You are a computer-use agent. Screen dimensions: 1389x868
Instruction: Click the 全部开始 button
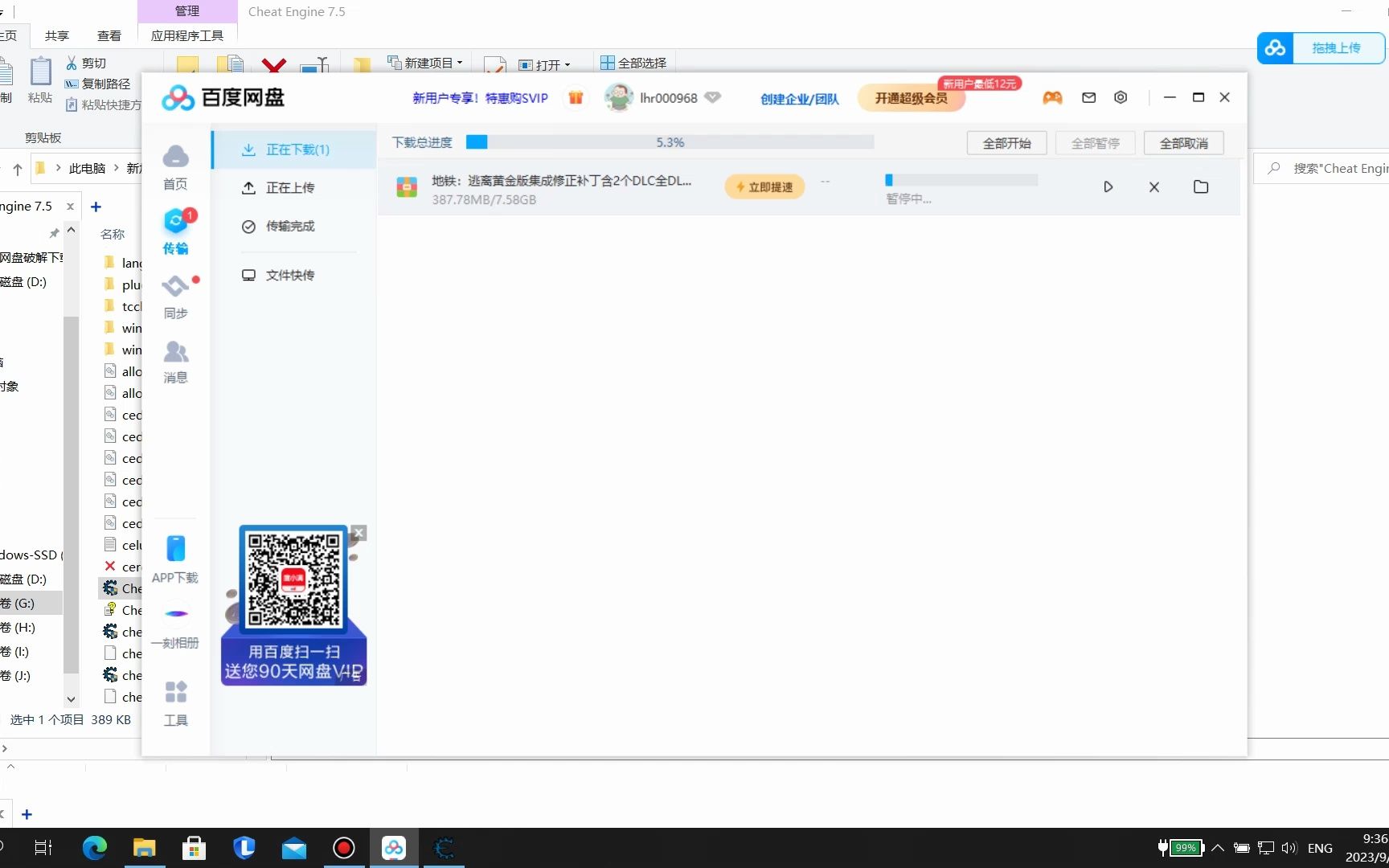1006,143
